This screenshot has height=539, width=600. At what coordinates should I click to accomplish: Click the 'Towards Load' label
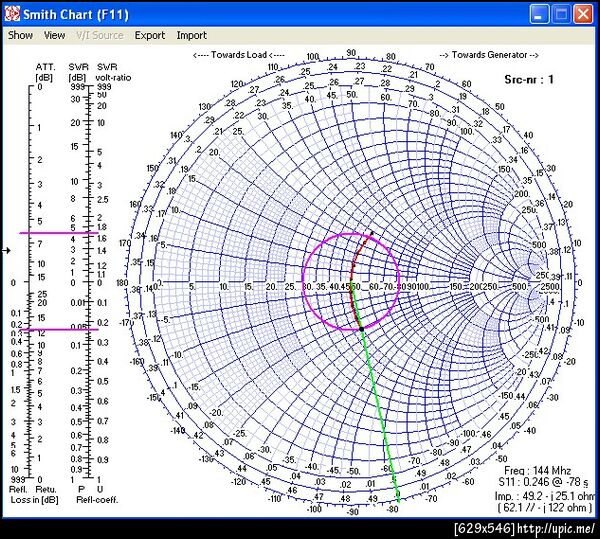point(239,55)
